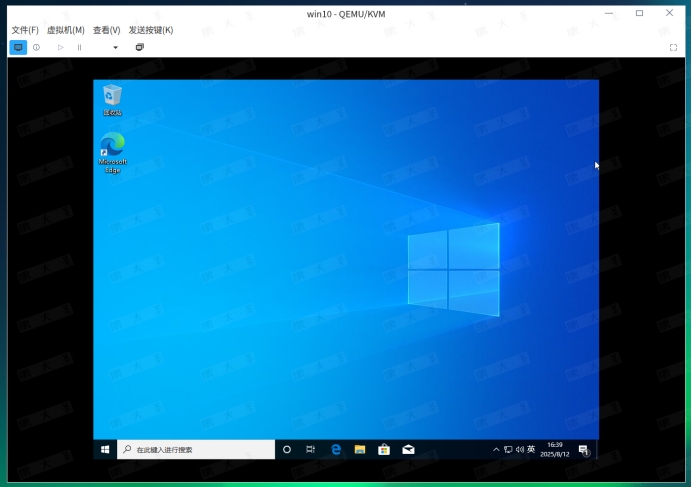Show virtual hardware details info icon
The width and height of the screenshot is (692, 487).
37,47
